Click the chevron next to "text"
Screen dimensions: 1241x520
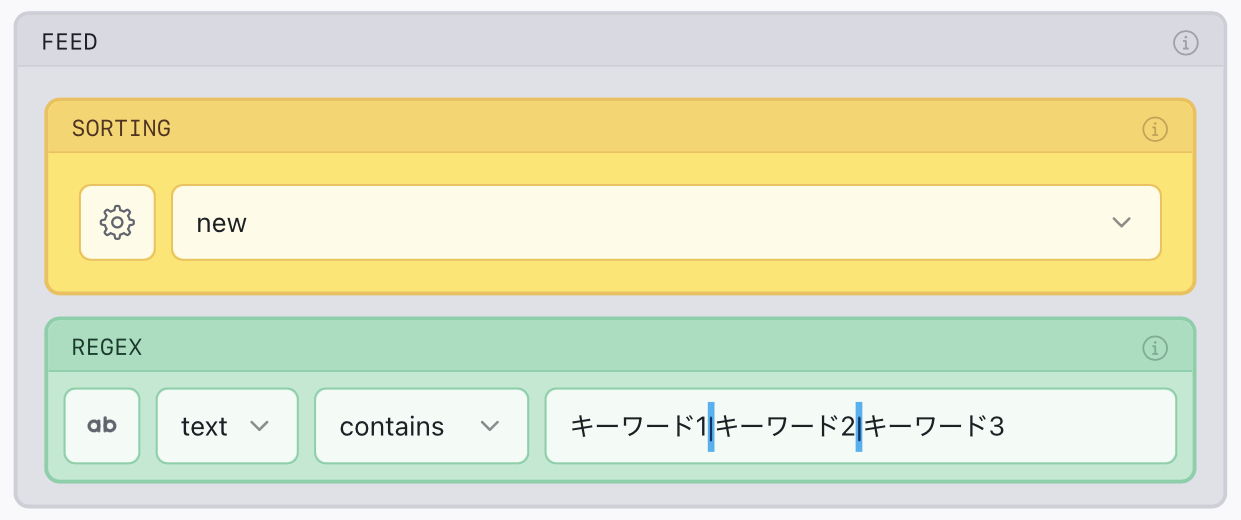(x=259, y=426)
